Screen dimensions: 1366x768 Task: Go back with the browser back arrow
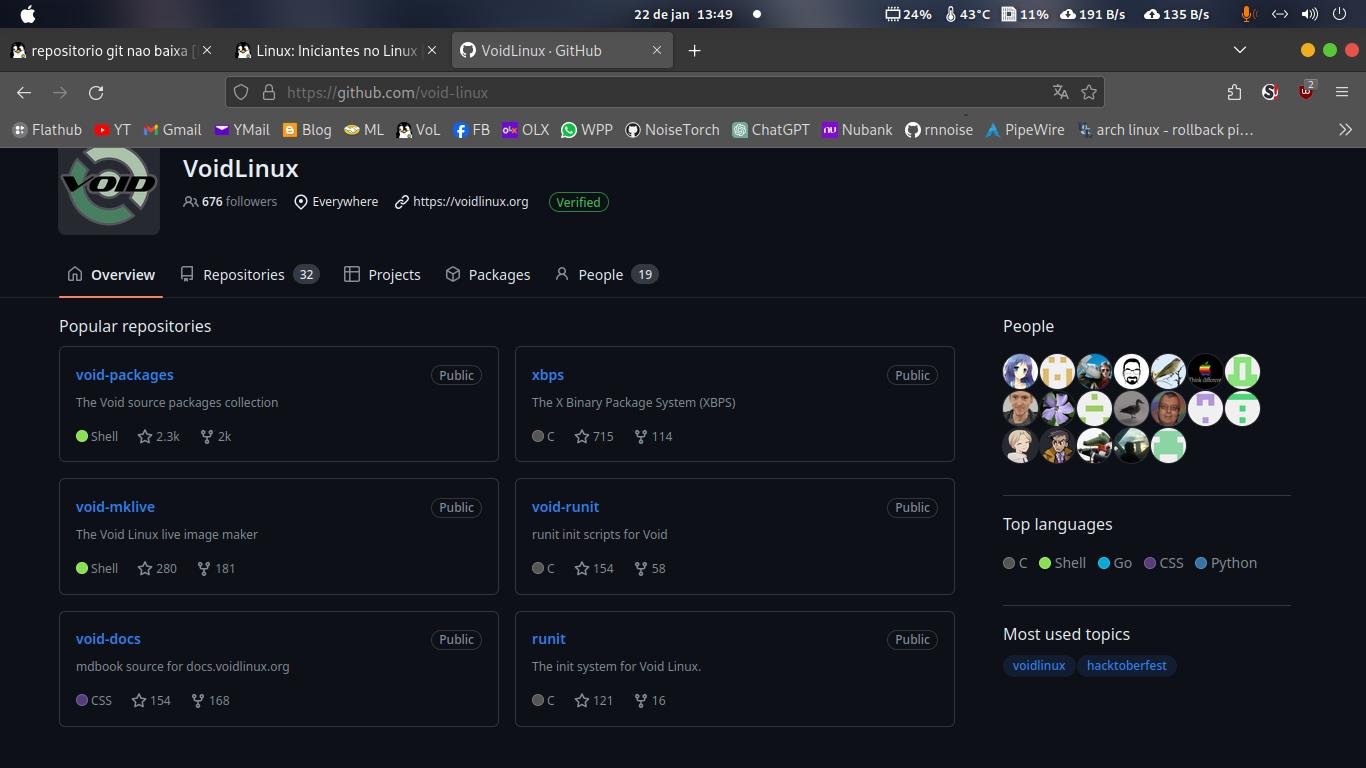point(24,92)
